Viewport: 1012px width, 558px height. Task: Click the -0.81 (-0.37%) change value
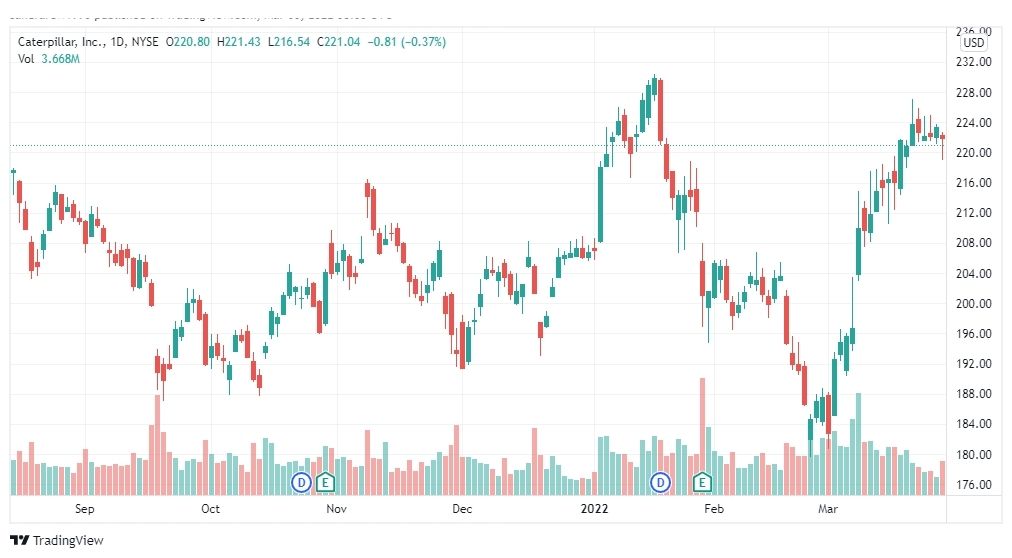tap(407, 42)
